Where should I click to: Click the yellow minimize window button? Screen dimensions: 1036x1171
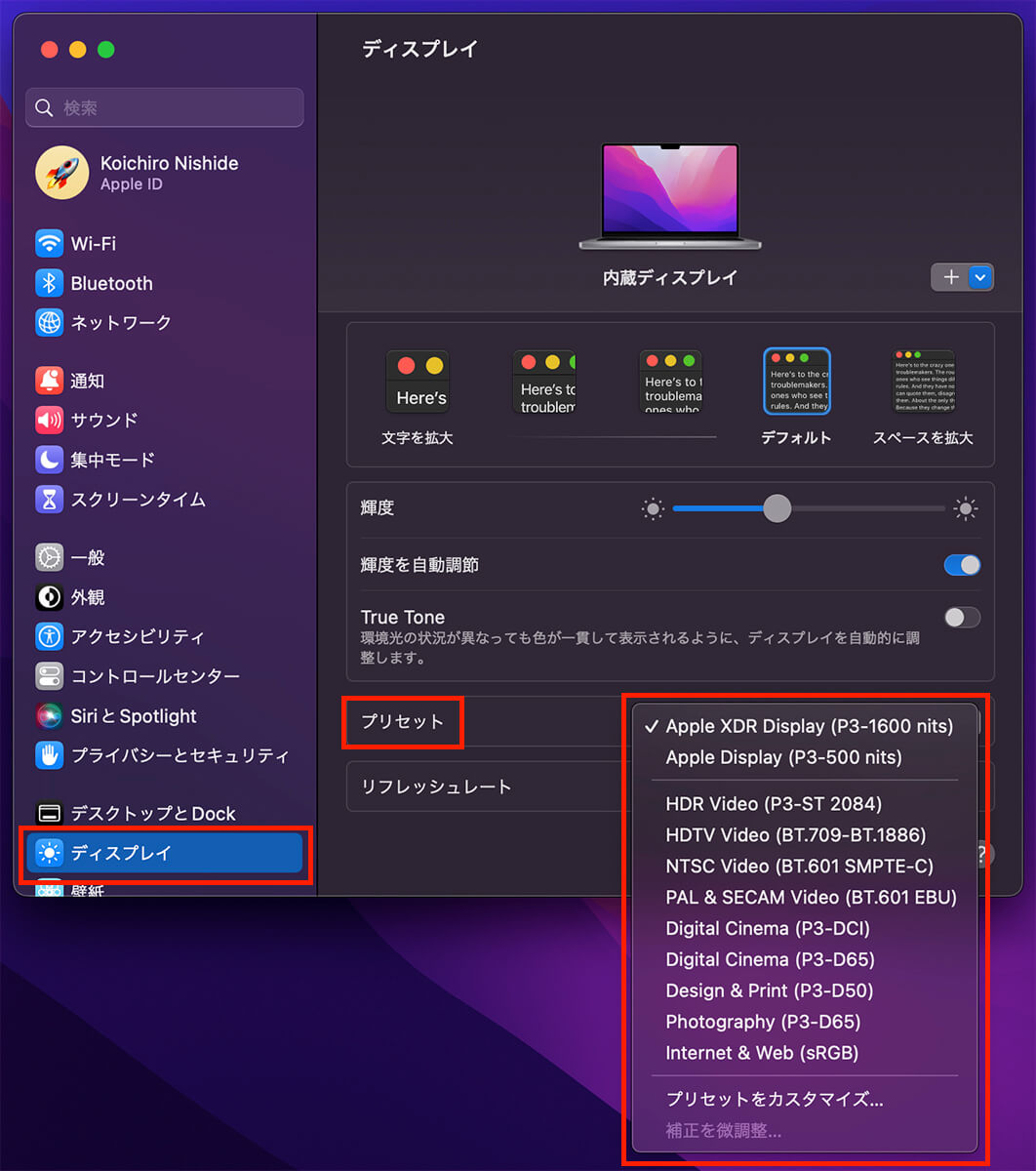pyautogui.click(x=78, y=50)
